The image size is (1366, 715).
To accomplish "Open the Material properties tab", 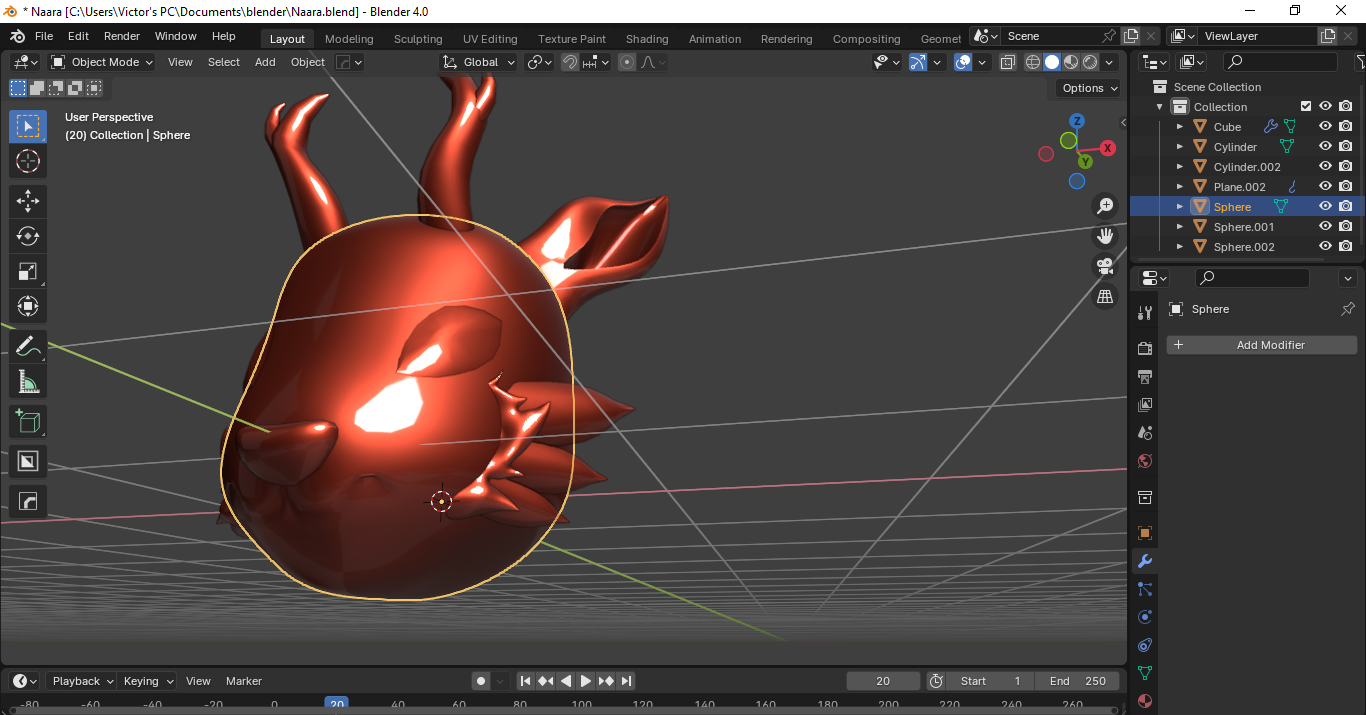I will pyautogui.click(x=1145, y=701).
